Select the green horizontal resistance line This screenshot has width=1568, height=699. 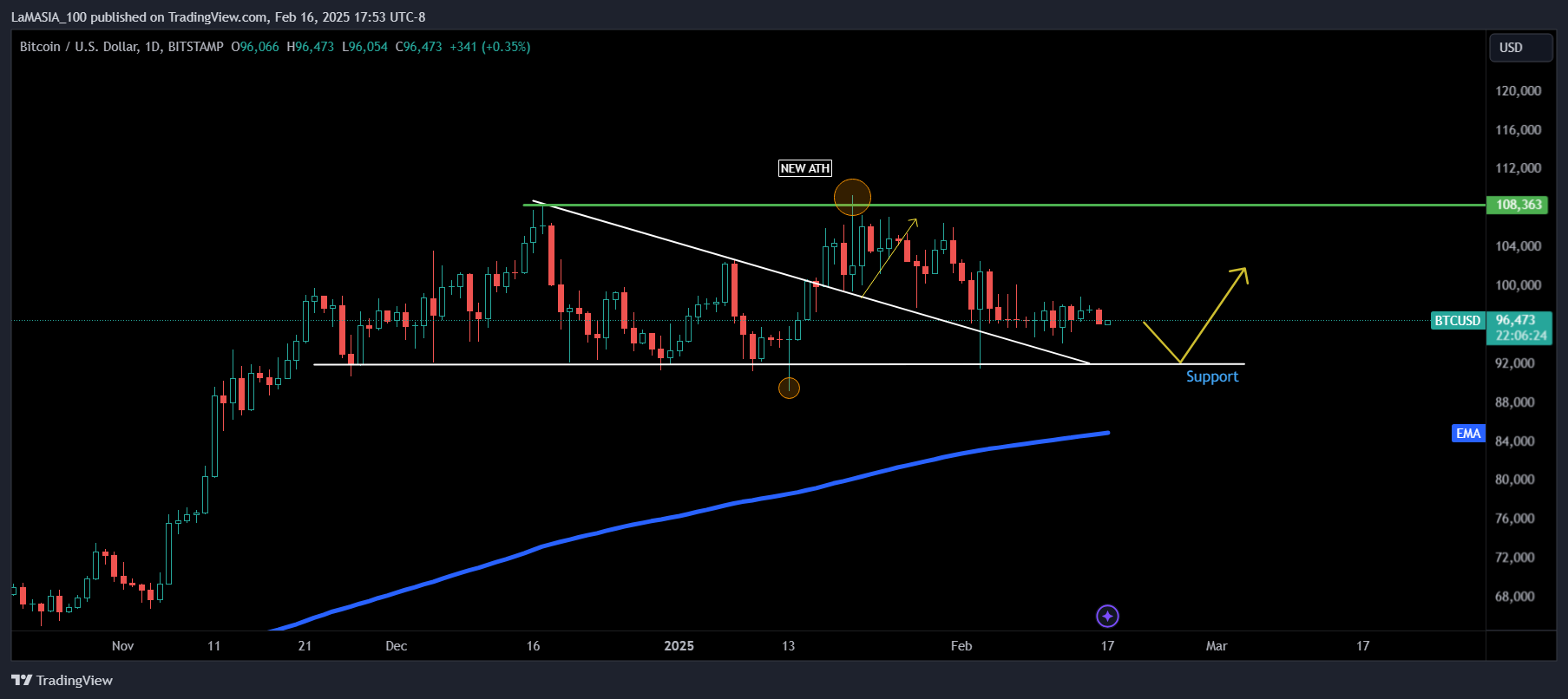pos(1004,206)
